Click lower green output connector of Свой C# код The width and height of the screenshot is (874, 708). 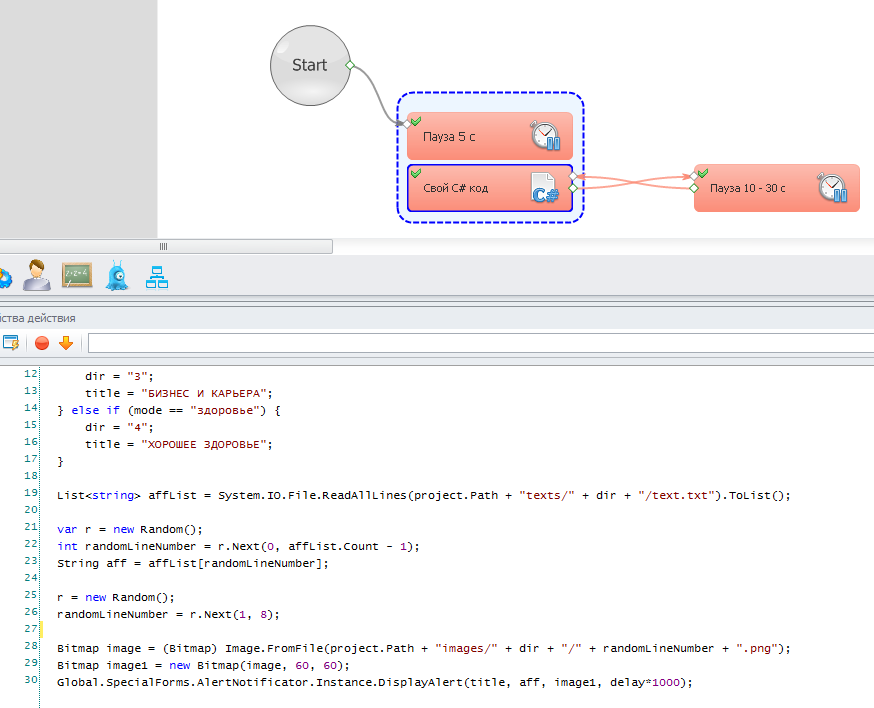pyautogui.click(x=573, y=188)
